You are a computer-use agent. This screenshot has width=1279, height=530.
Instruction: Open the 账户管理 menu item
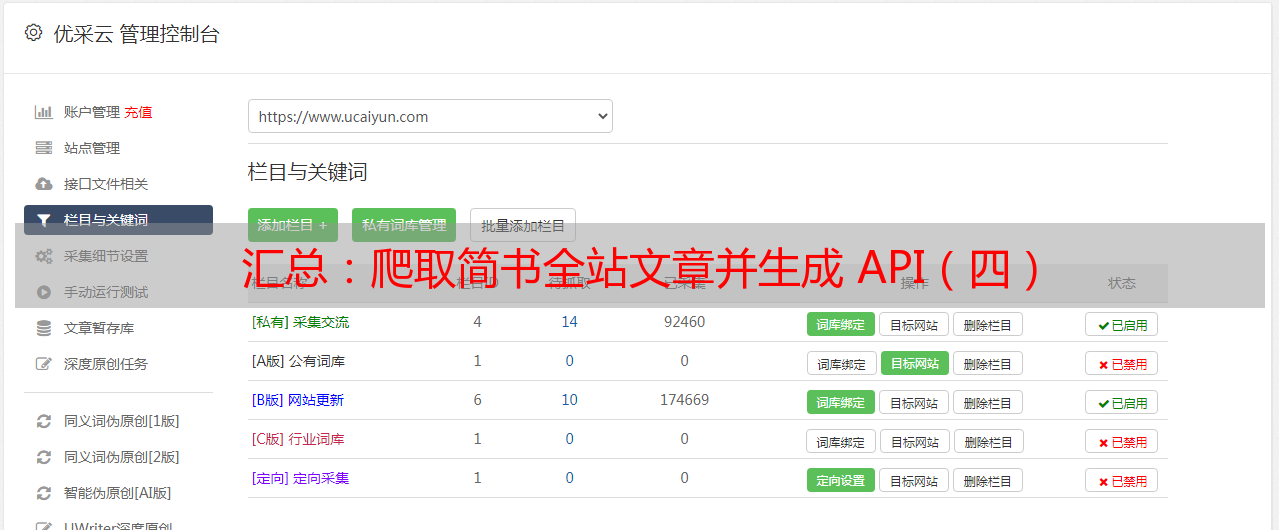[92, 112]
